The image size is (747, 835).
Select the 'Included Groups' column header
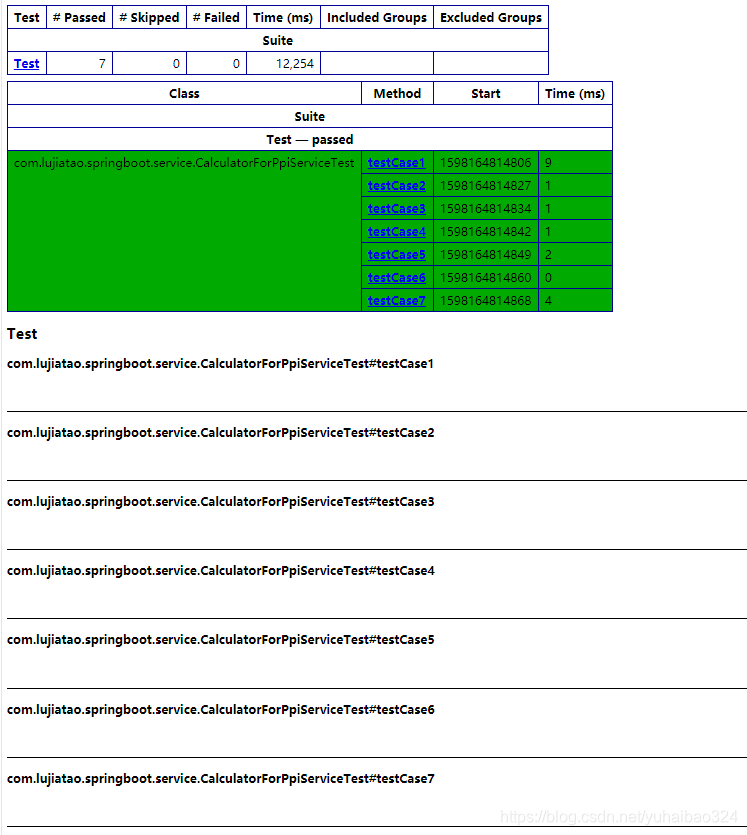(377, 18)
